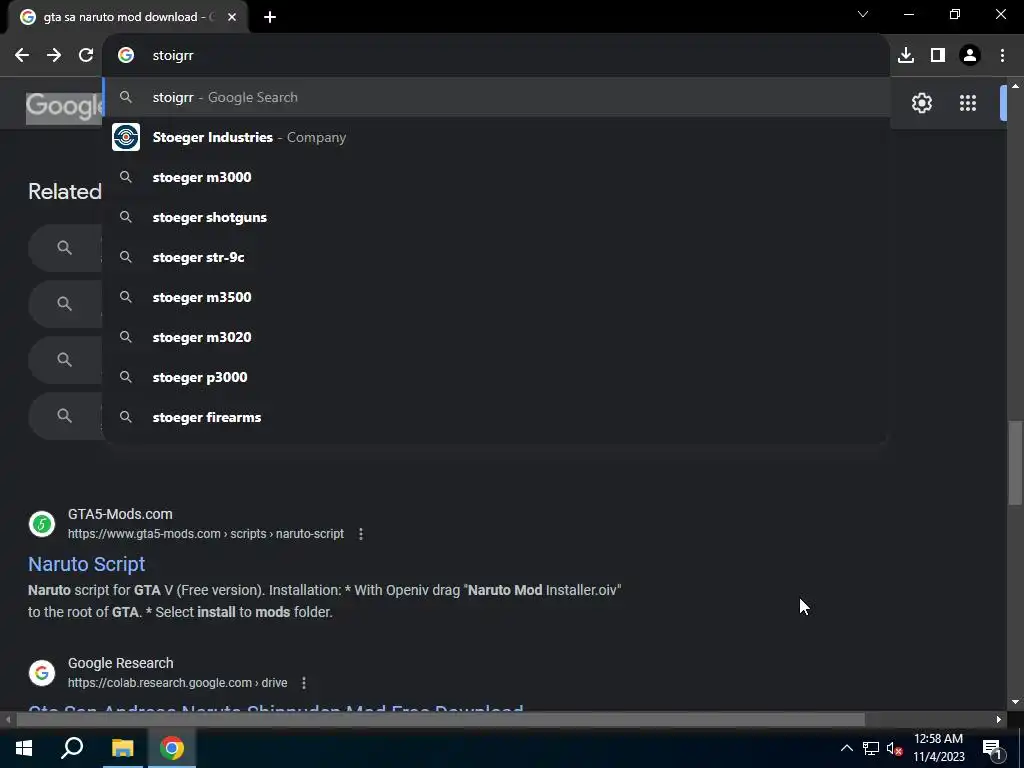Click the muted volume icon in tray
The height and width of the screenshot is (768, 1024).
894,748
